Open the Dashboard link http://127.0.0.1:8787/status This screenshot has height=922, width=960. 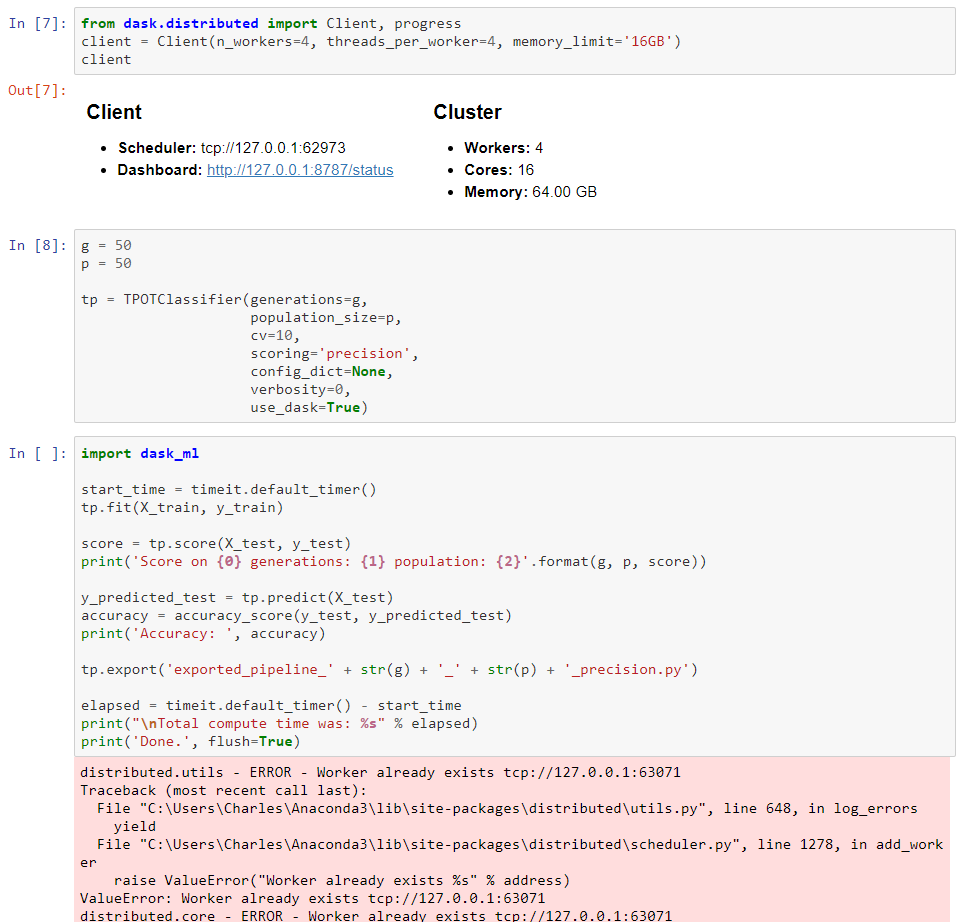click(299, 169)
